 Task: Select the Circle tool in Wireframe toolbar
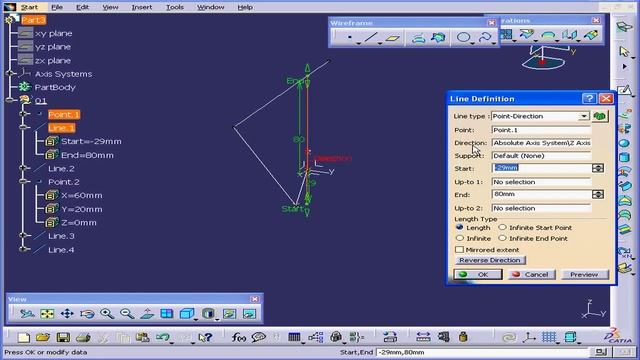[463, 38]
